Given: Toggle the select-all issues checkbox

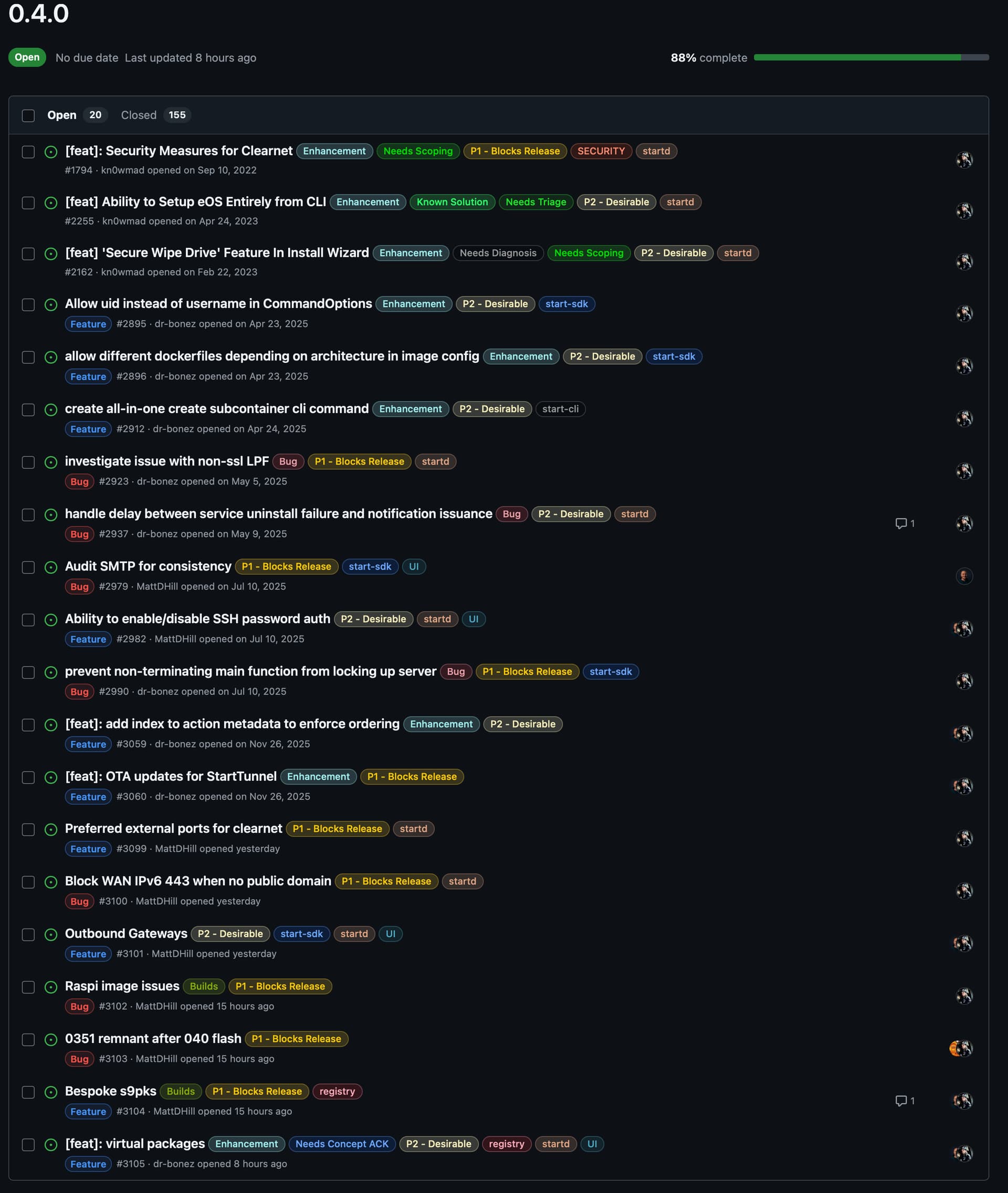Looking at the screenshot, I should [28, 115].
